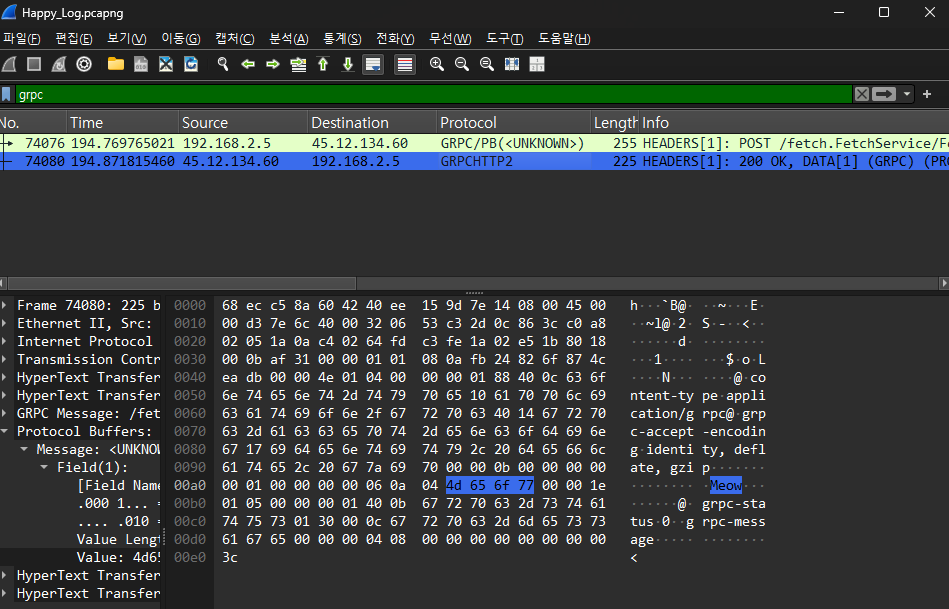This screenshot has width=949, height=609.
Task: Expand GRPC Message tree node
Action: pos(5,413)
